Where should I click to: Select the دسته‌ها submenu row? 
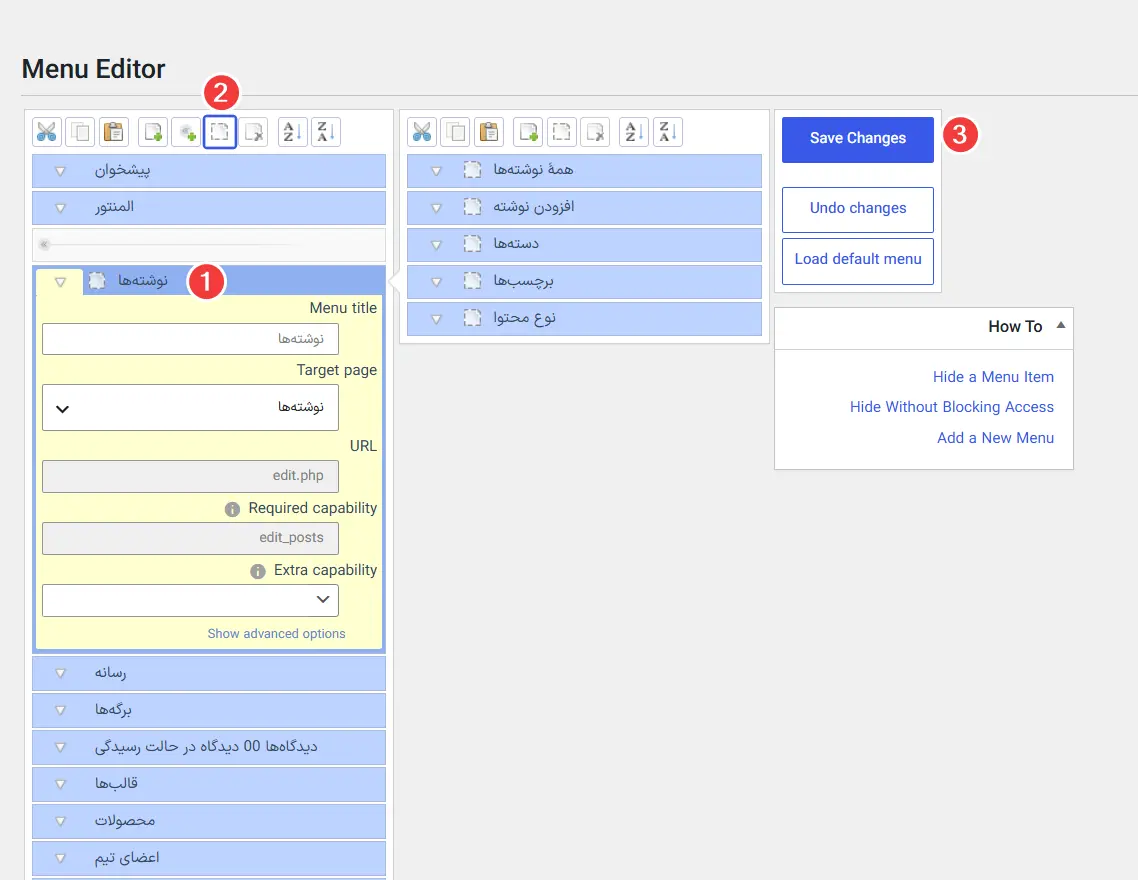tap(584, 244)
